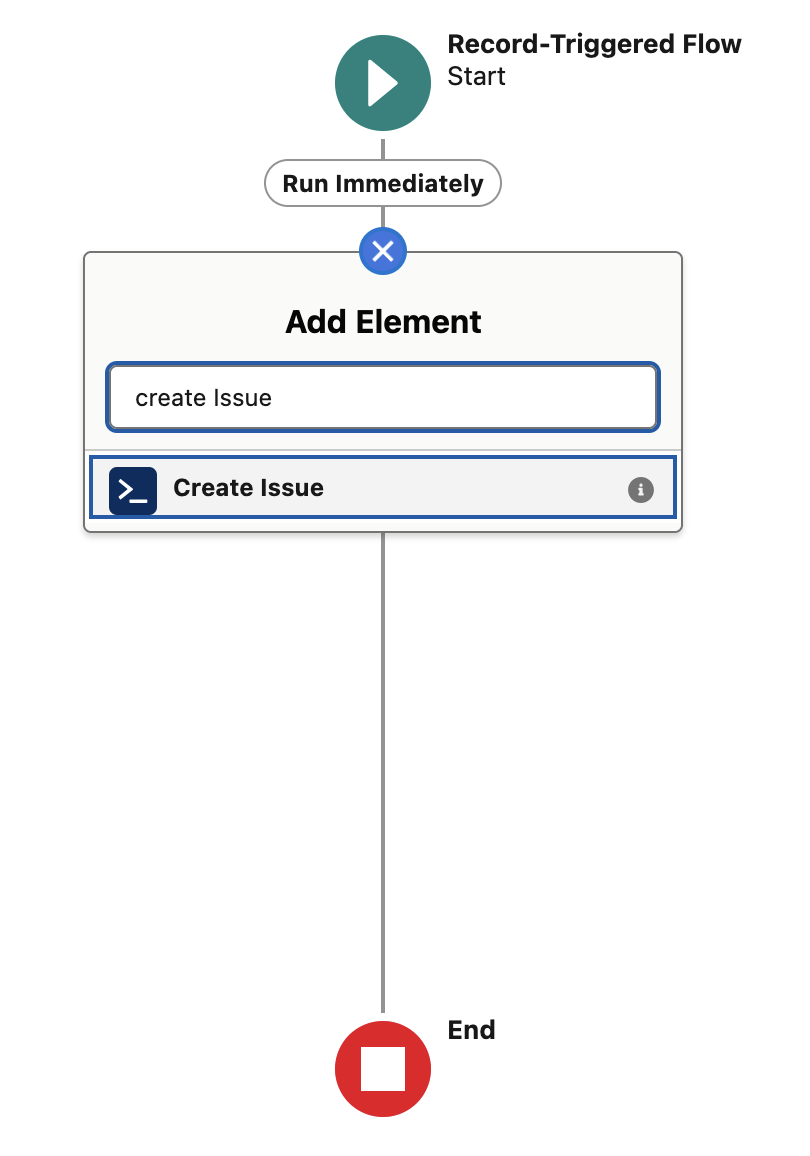Click the Record-Triggered Flow title text
Viewport: 810px width, 1156px height.
(595, 44)
